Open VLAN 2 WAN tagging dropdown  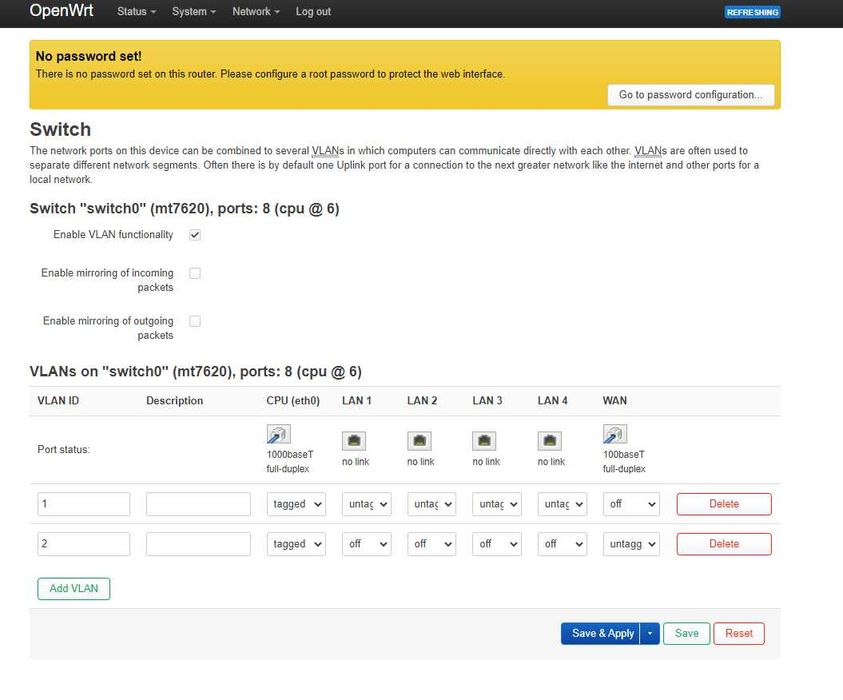(x=631, y=544)
